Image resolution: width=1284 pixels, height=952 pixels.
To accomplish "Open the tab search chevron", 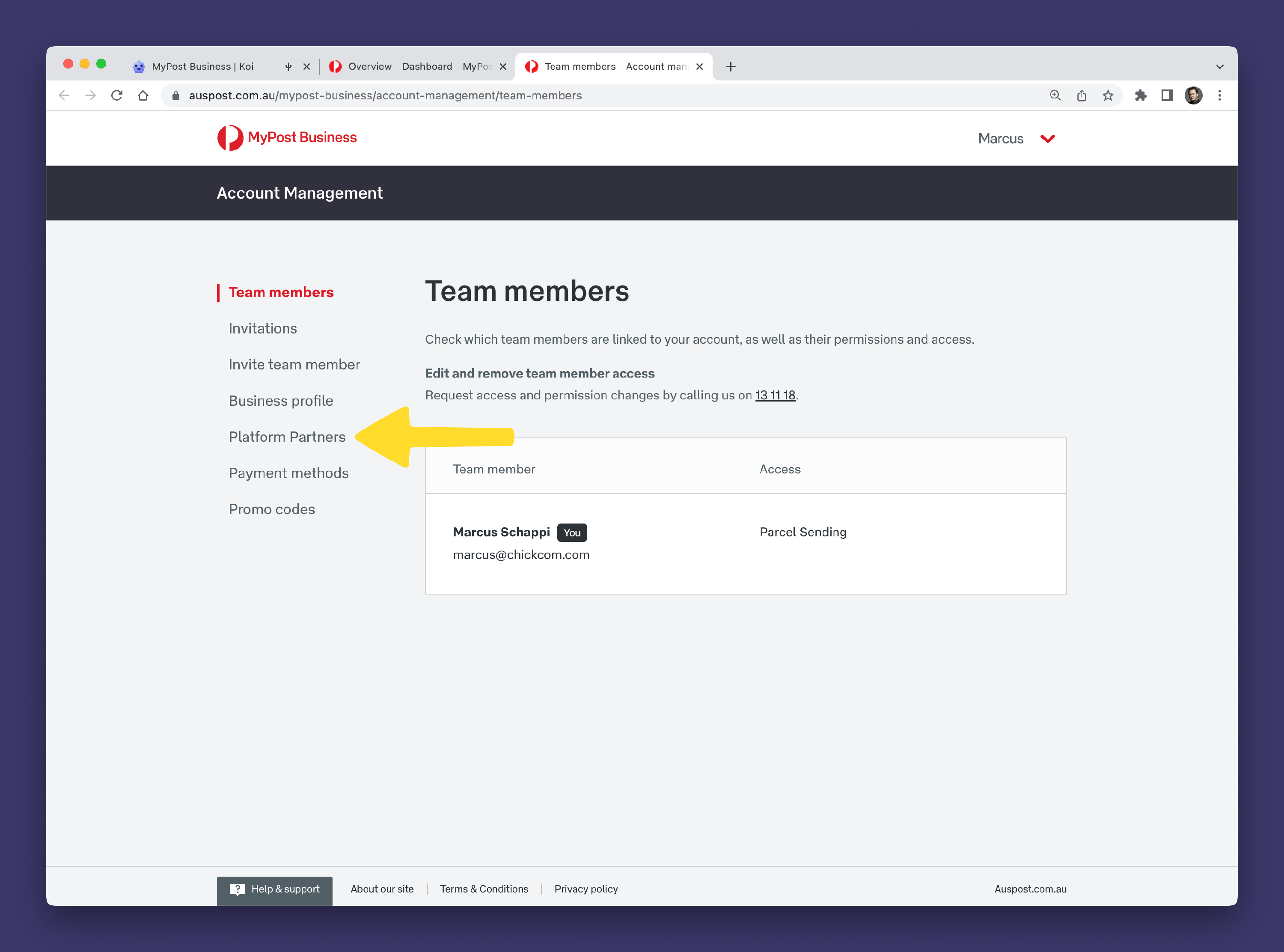I will 1219,67.
